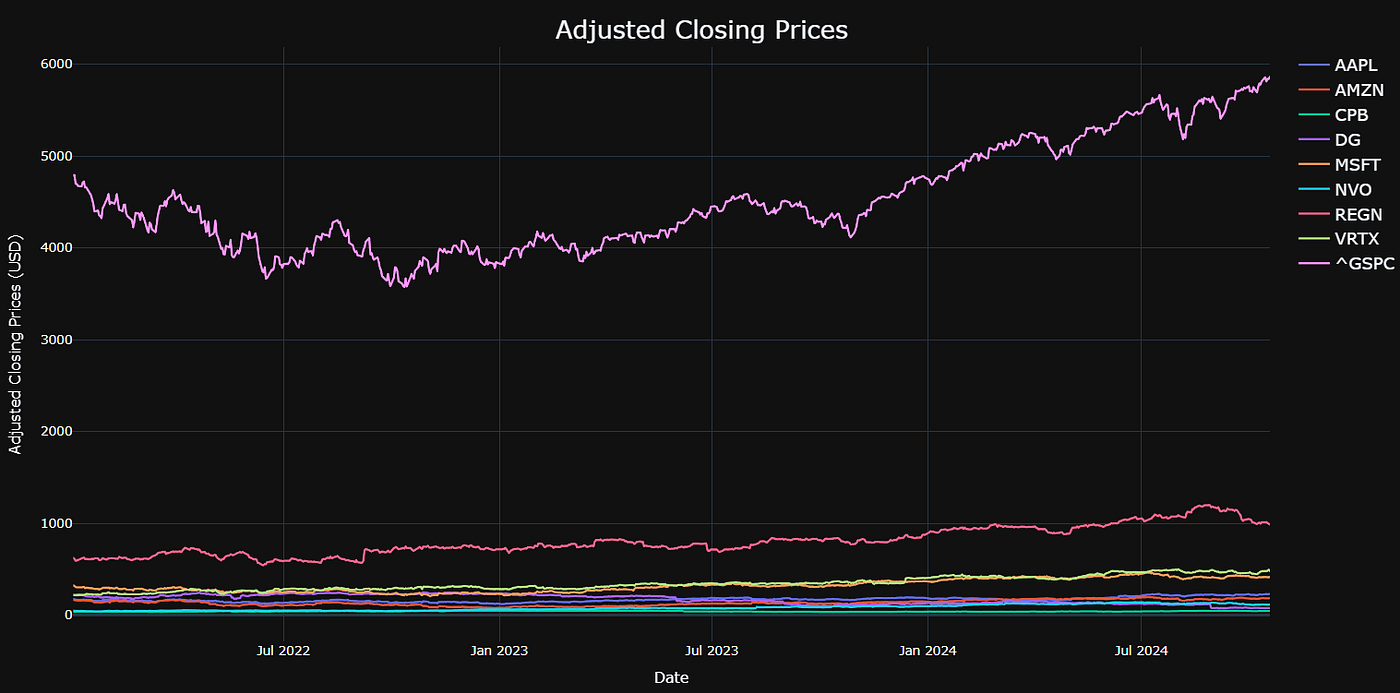Click the 2000 y-axis tick label
The height and width of the screenshot is (693, 1400).
[x=55, y=432]
